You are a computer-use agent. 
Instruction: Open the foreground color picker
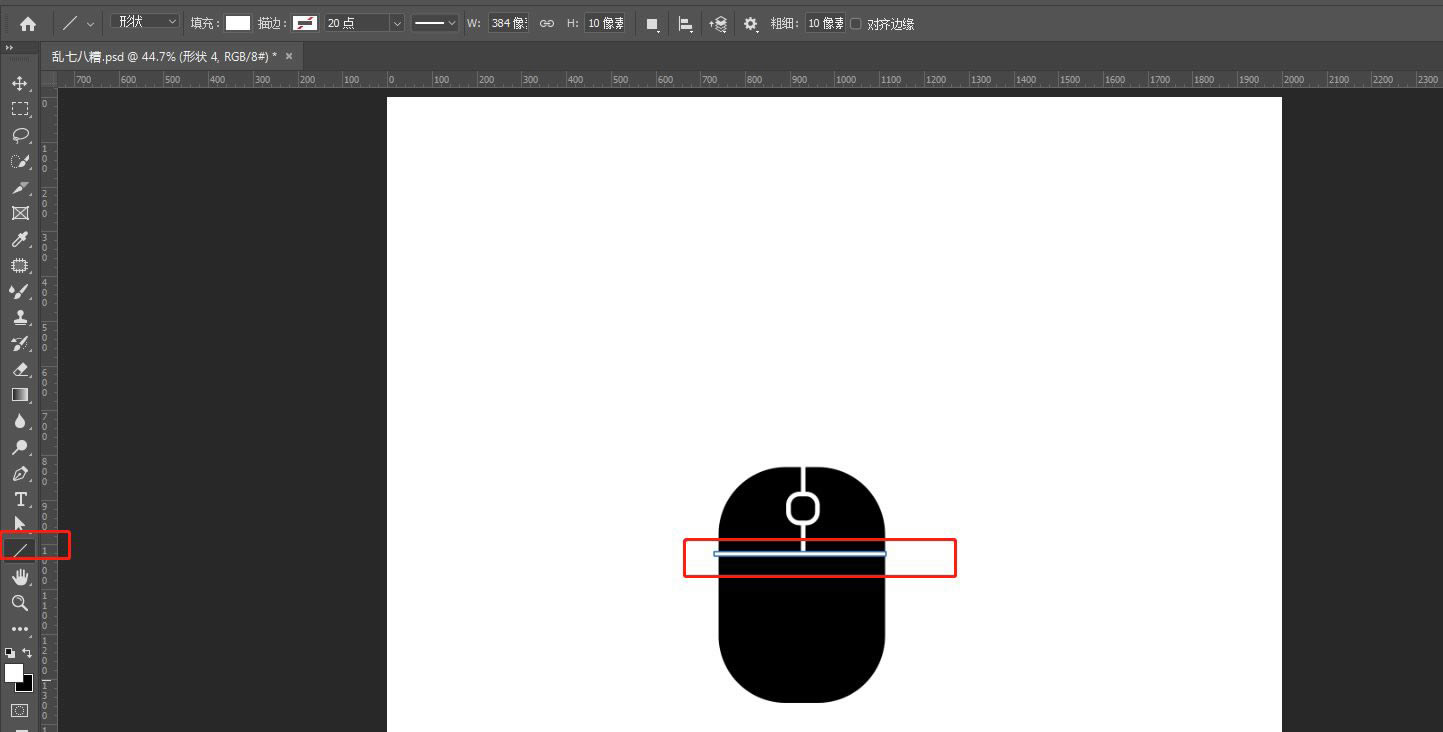[x=13, y=673]
